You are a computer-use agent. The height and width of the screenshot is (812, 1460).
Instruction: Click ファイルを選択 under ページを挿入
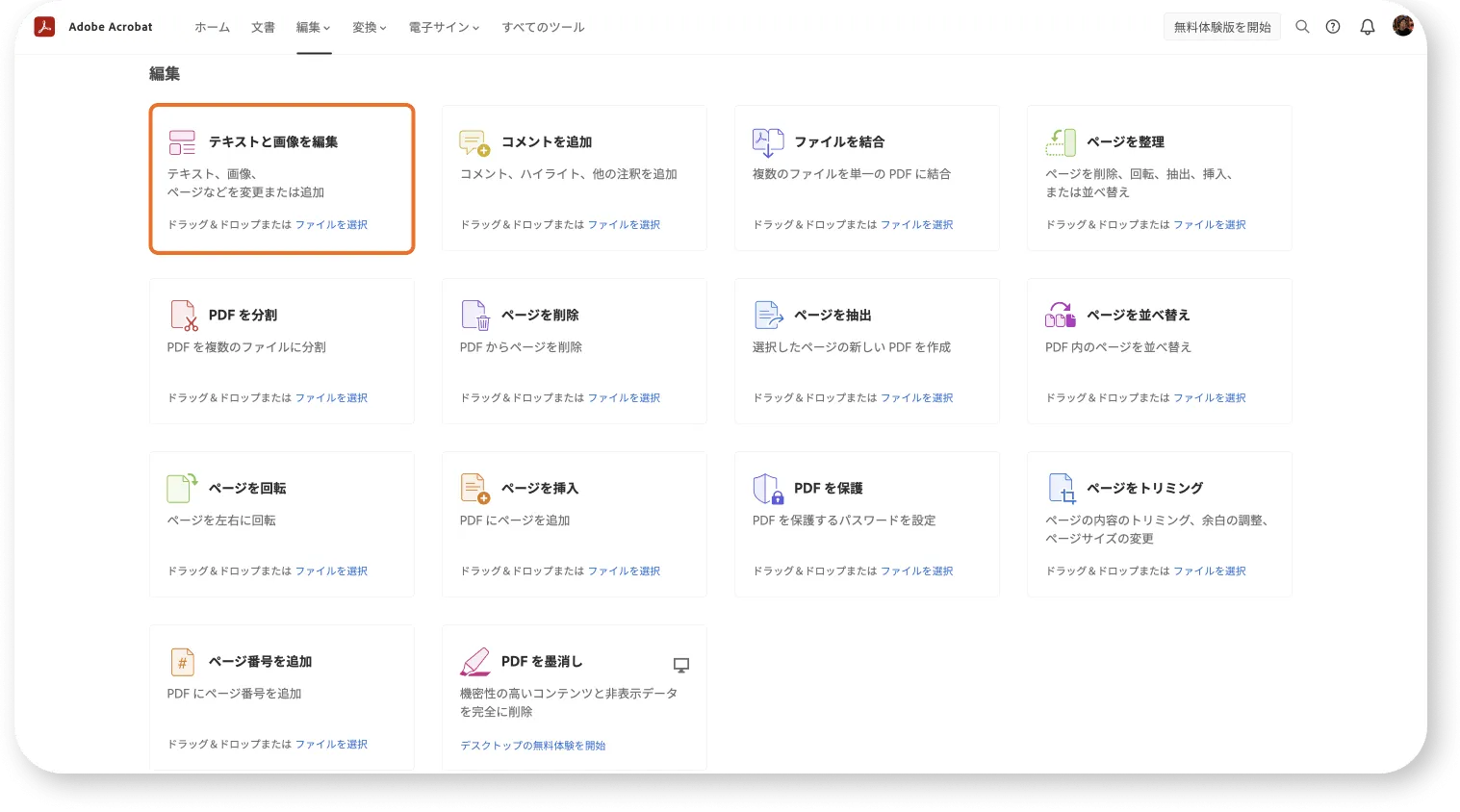[x=624, y=571]
